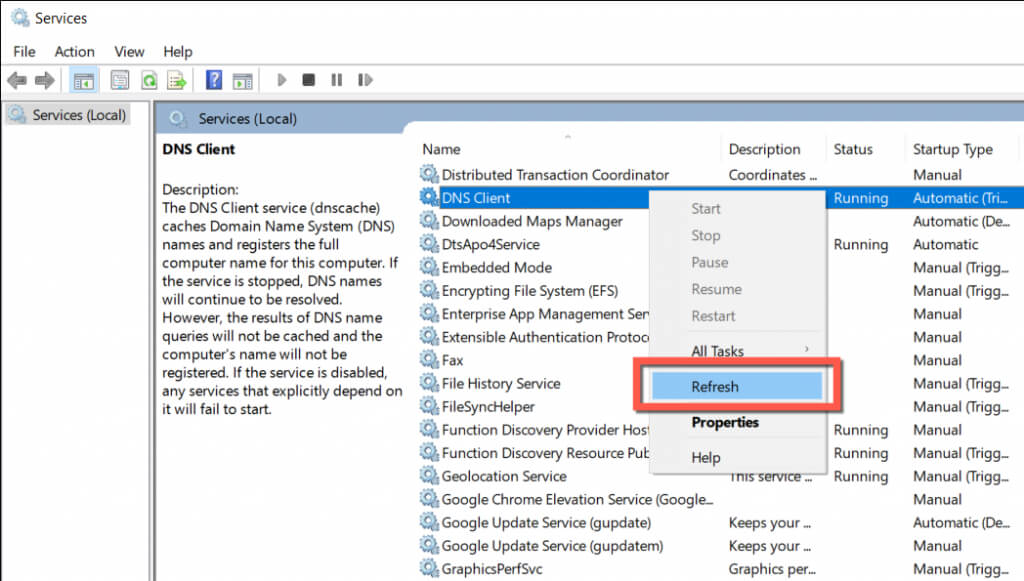Toggle the Show/Hide Console Tree toolbar button

coord(84,80)
